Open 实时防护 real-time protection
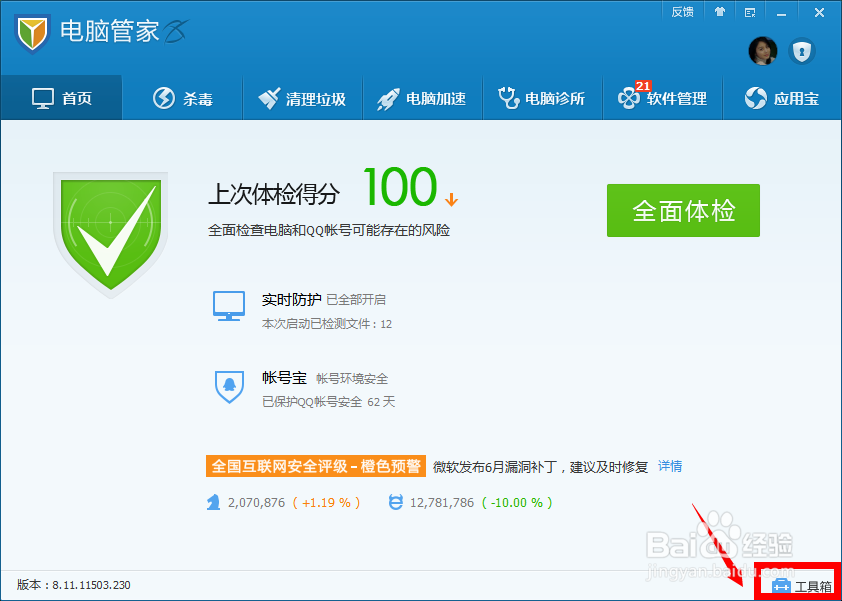This screenshot has height=601, width=842. 292,300
